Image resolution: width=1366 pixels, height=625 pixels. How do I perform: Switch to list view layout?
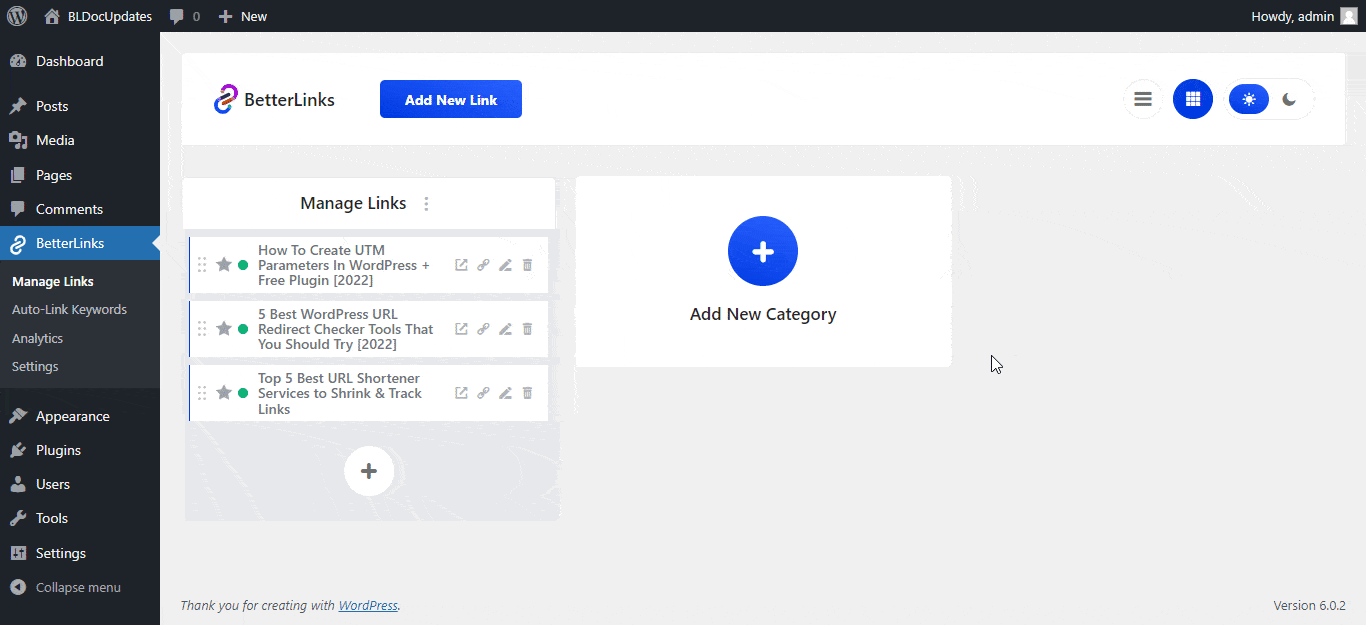coord(1142,99)
